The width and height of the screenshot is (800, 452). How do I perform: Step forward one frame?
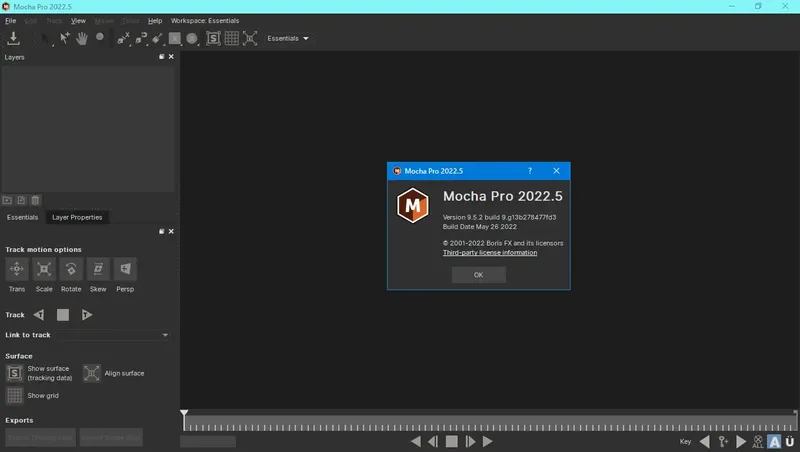470,441
